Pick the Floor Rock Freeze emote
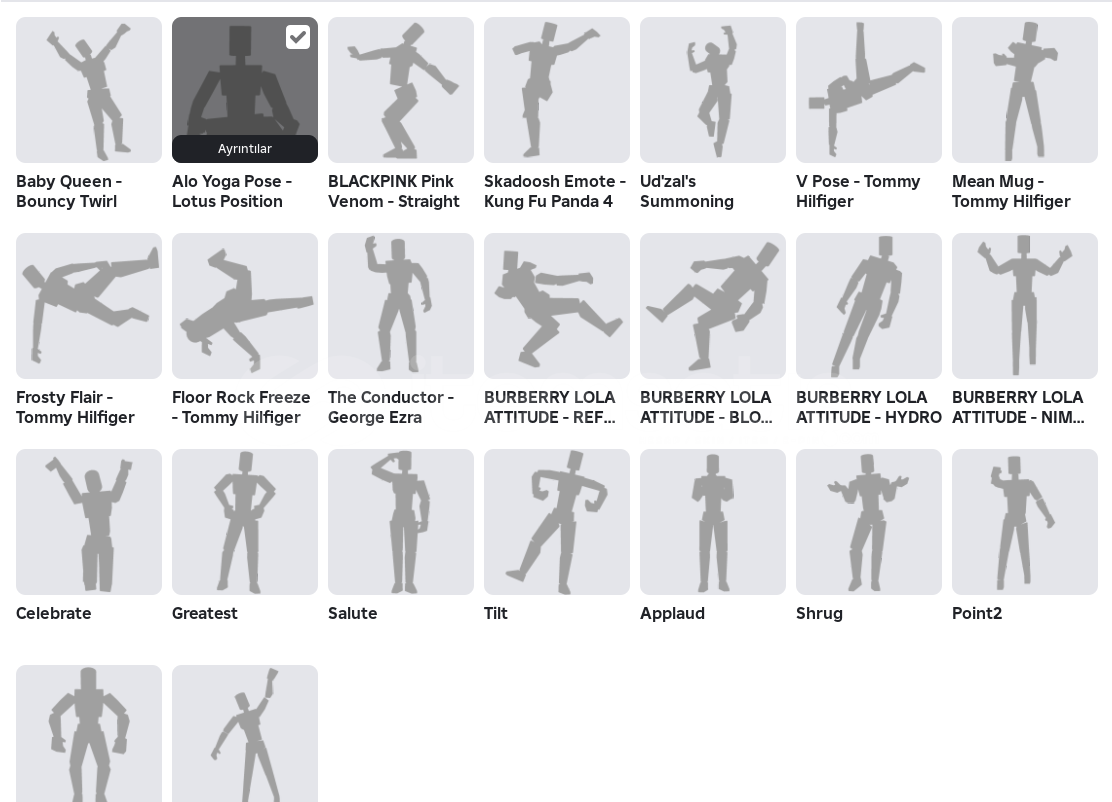The height and width of the screenshot is (802, 1112). (245, 306)
